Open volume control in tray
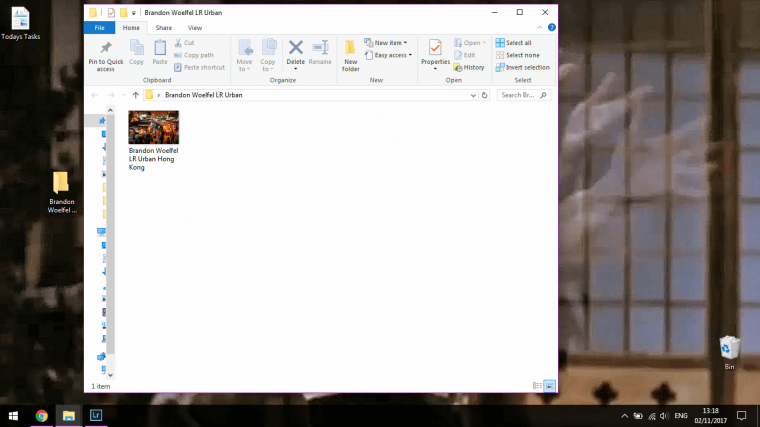760x427 pixels. (664, 416)
